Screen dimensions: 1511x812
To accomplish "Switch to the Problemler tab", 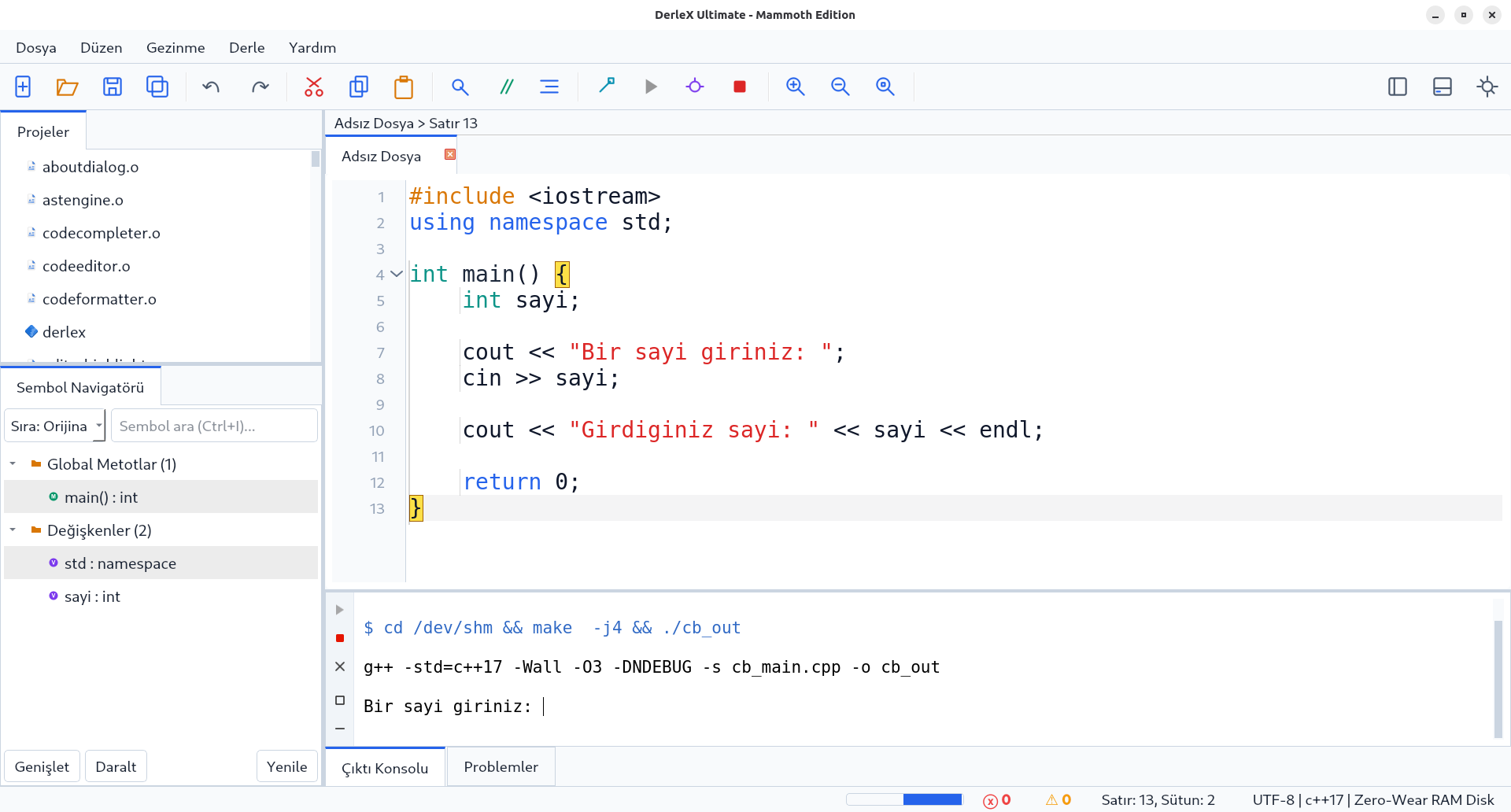I will coord(501,767).
